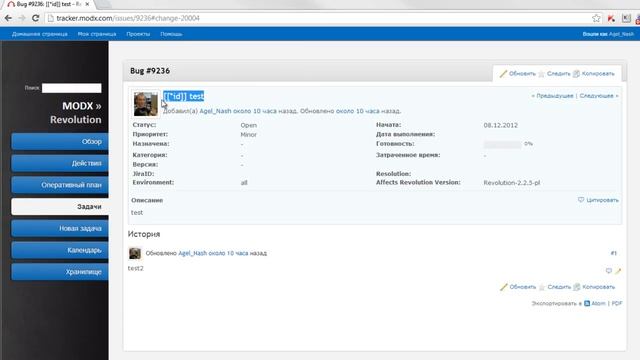Click bottom Обновить pencil icon
This screenshot has width=640, height=360.
click(504, 287)
